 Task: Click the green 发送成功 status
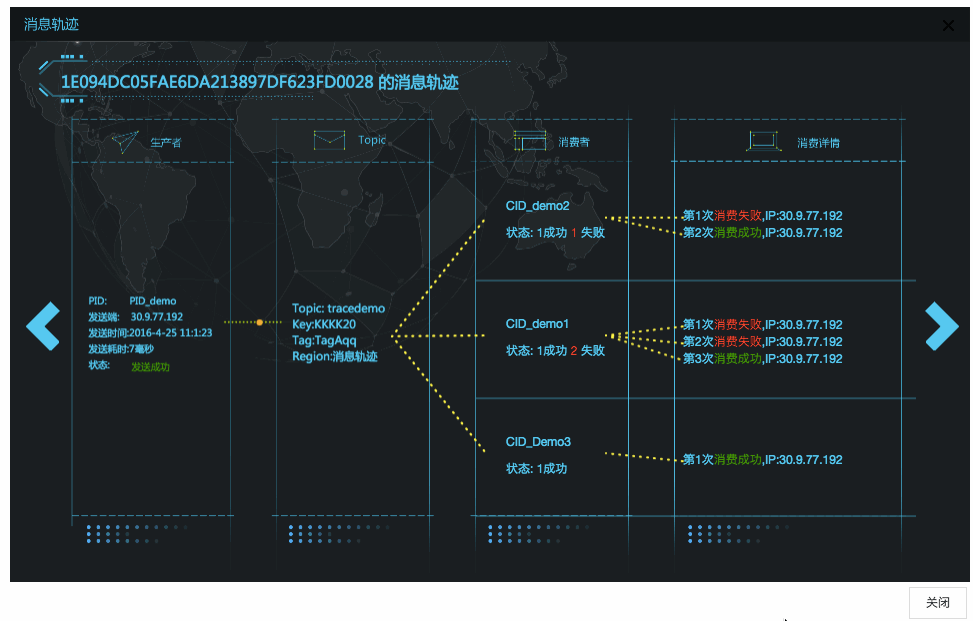(x=150, y=367)
